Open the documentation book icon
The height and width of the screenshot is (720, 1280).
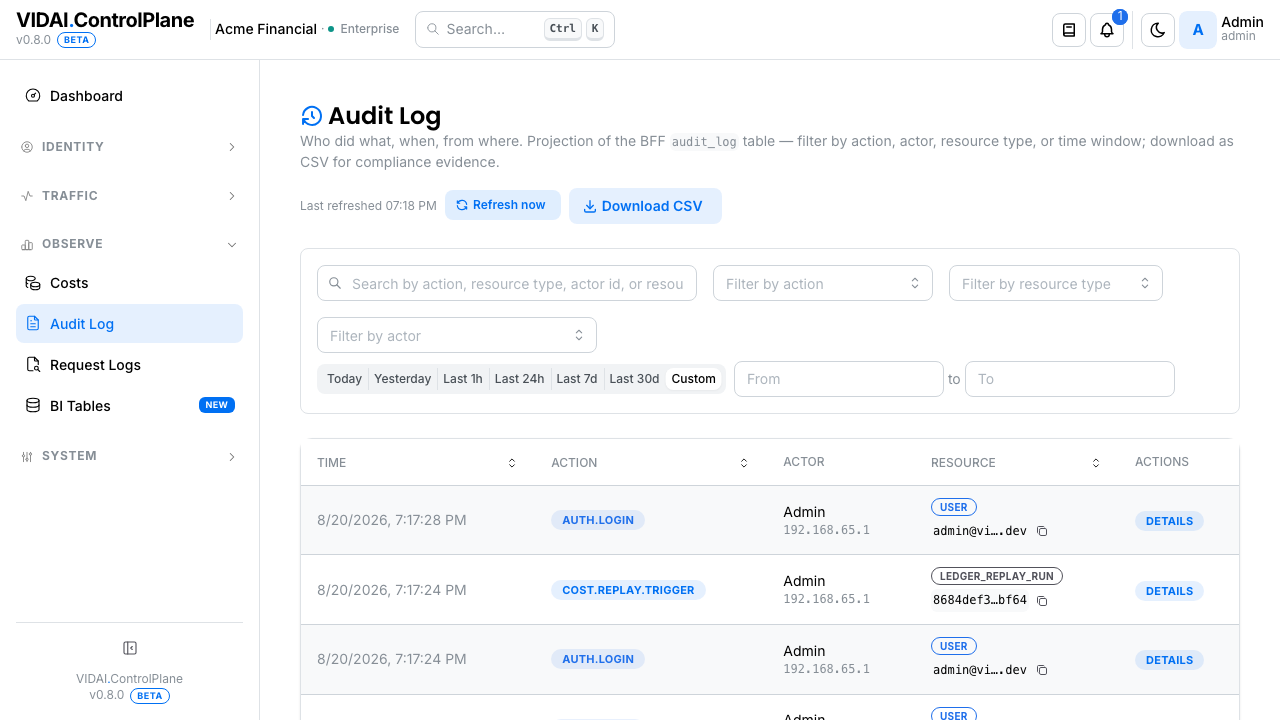(x=1069, y=30)
